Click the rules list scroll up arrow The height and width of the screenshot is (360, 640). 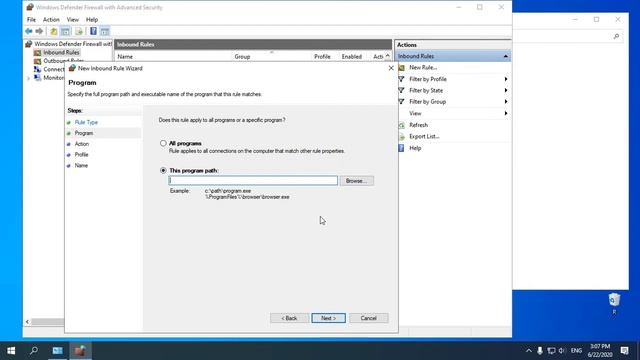click(x=387, y=56)
